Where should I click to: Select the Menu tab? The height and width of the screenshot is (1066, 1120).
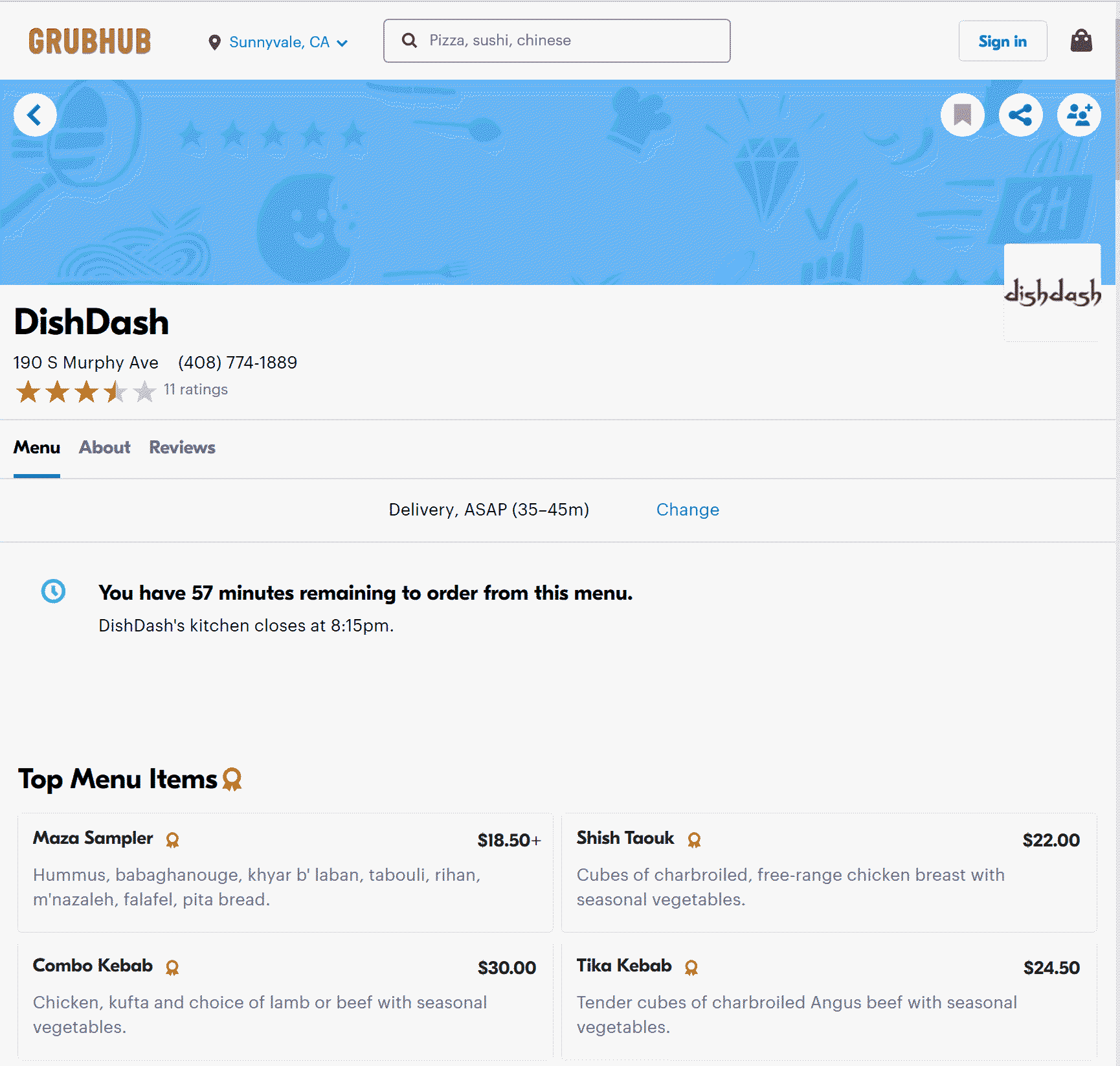pos(37,448)
